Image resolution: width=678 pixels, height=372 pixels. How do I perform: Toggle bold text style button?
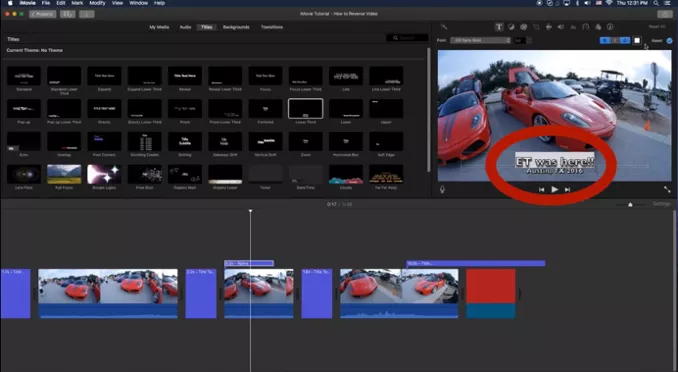coord(604,40)
